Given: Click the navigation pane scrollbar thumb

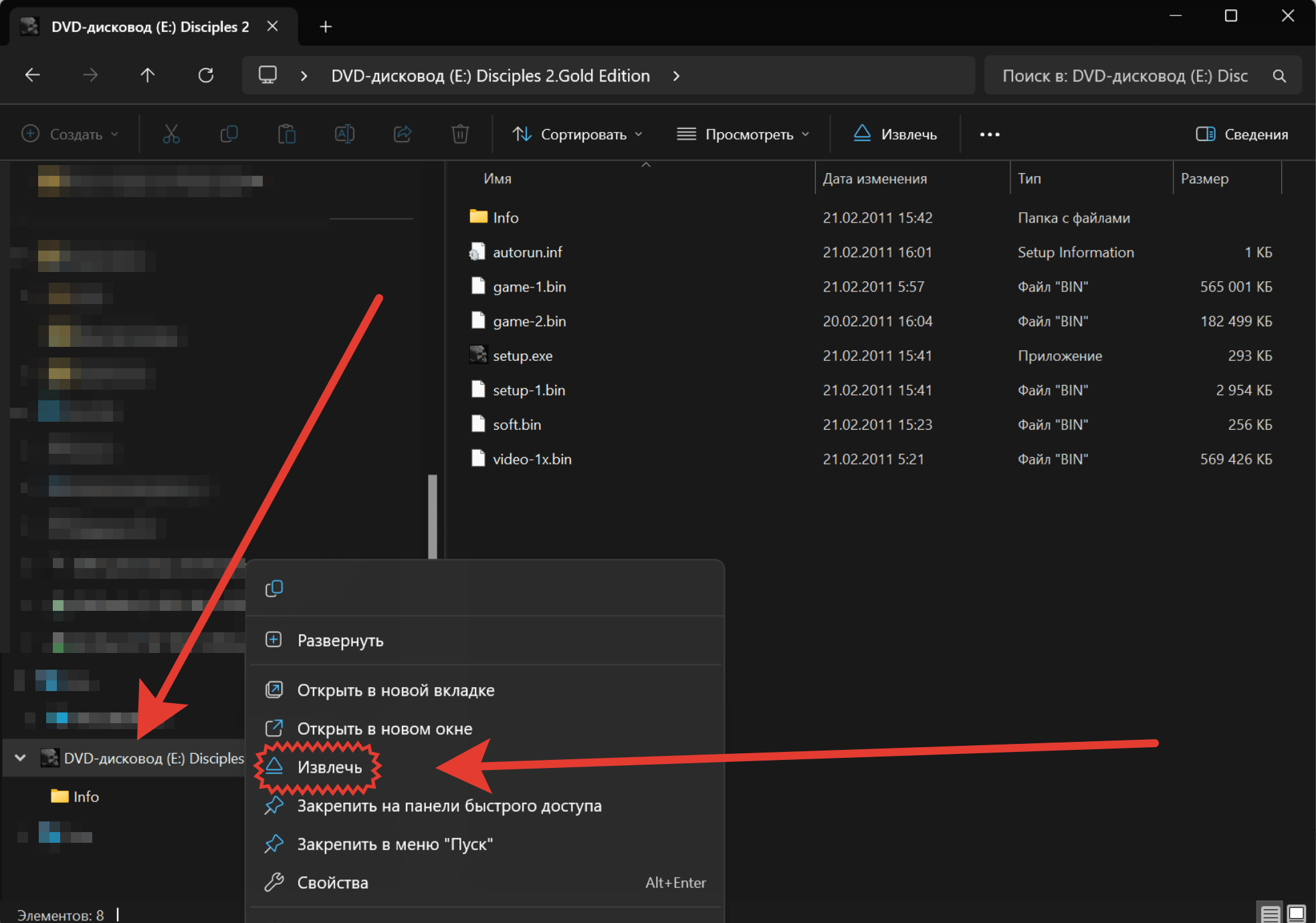Looking at the screenshot, I should point(433,517).
